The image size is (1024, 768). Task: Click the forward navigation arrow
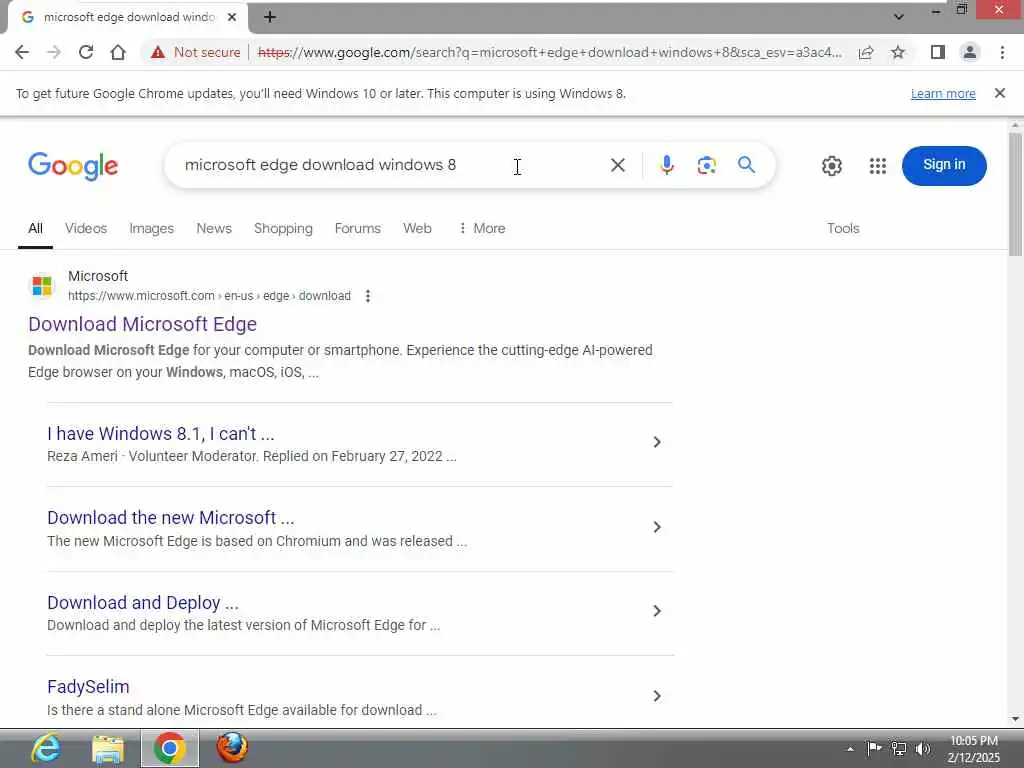[x=54, y=52]
